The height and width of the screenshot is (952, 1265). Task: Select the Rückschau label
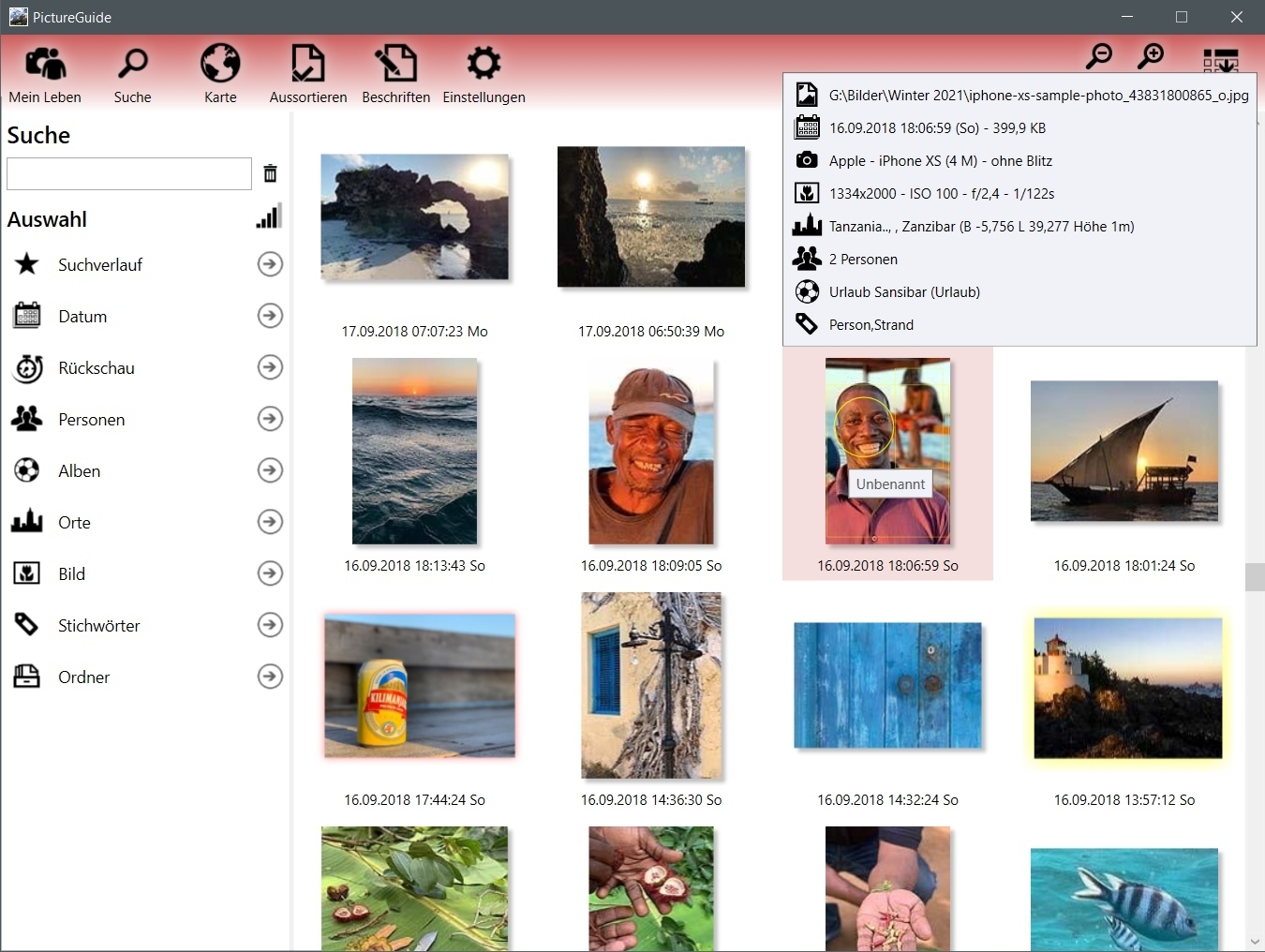tap(97, 368)
